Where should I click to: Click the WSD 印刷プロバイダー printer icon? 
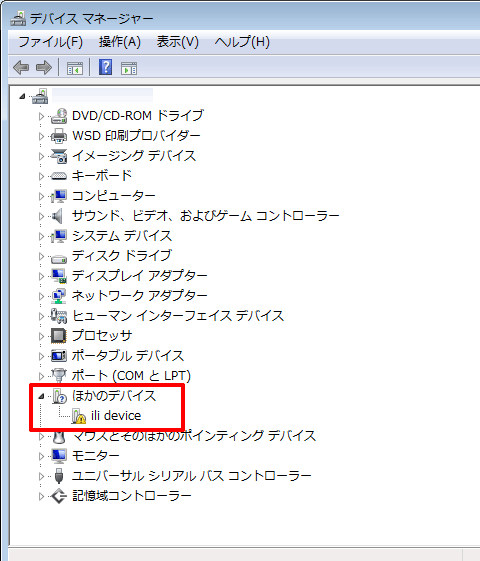(x=59, y=136)
